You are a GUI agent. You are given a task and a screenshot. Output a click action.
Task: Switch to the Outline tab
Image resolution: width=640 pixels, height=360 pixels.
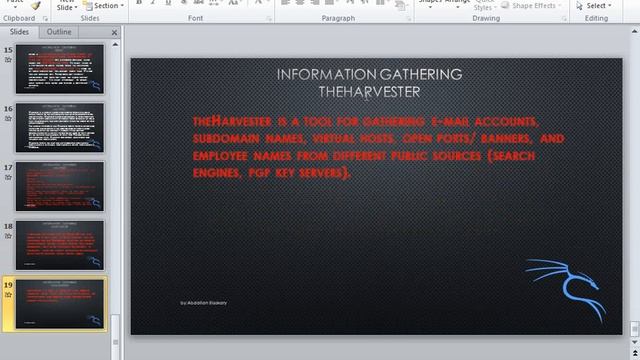[59, 32]
